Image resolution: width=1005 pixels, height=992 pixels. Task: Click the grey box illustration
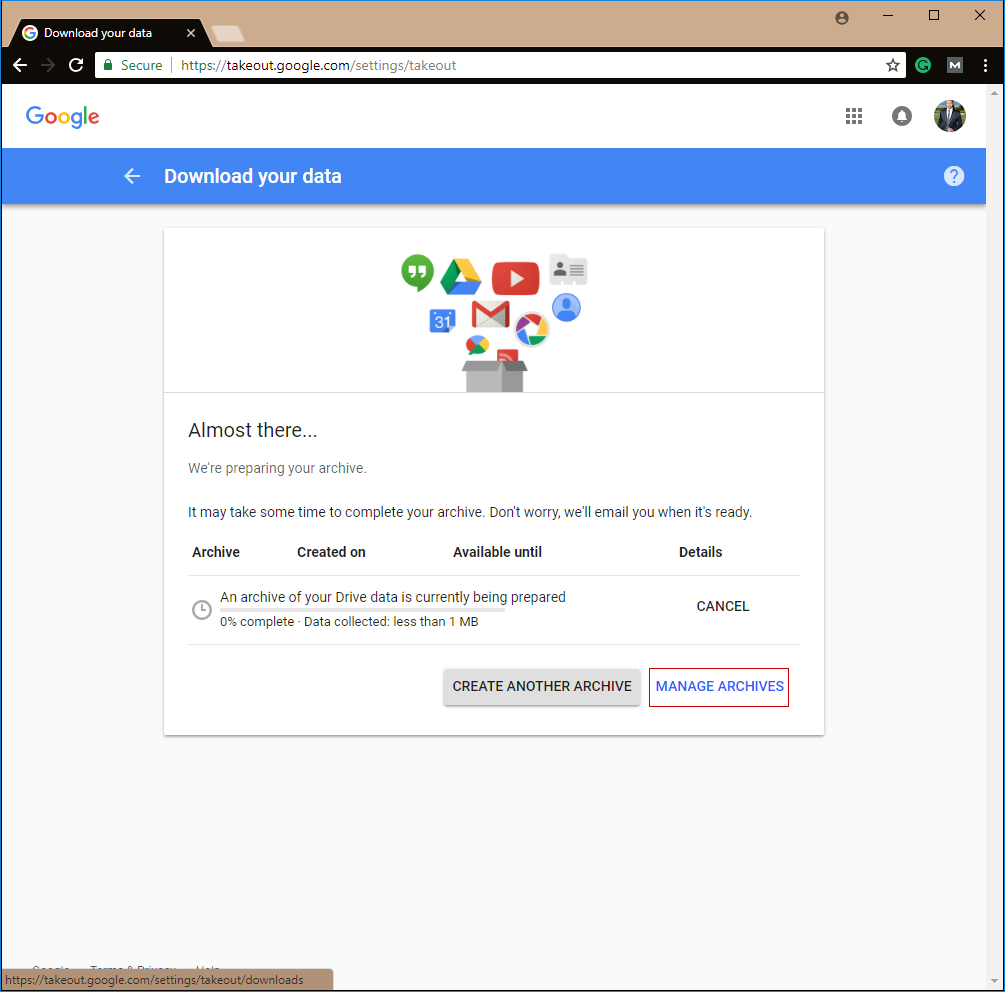pos(494,376)
